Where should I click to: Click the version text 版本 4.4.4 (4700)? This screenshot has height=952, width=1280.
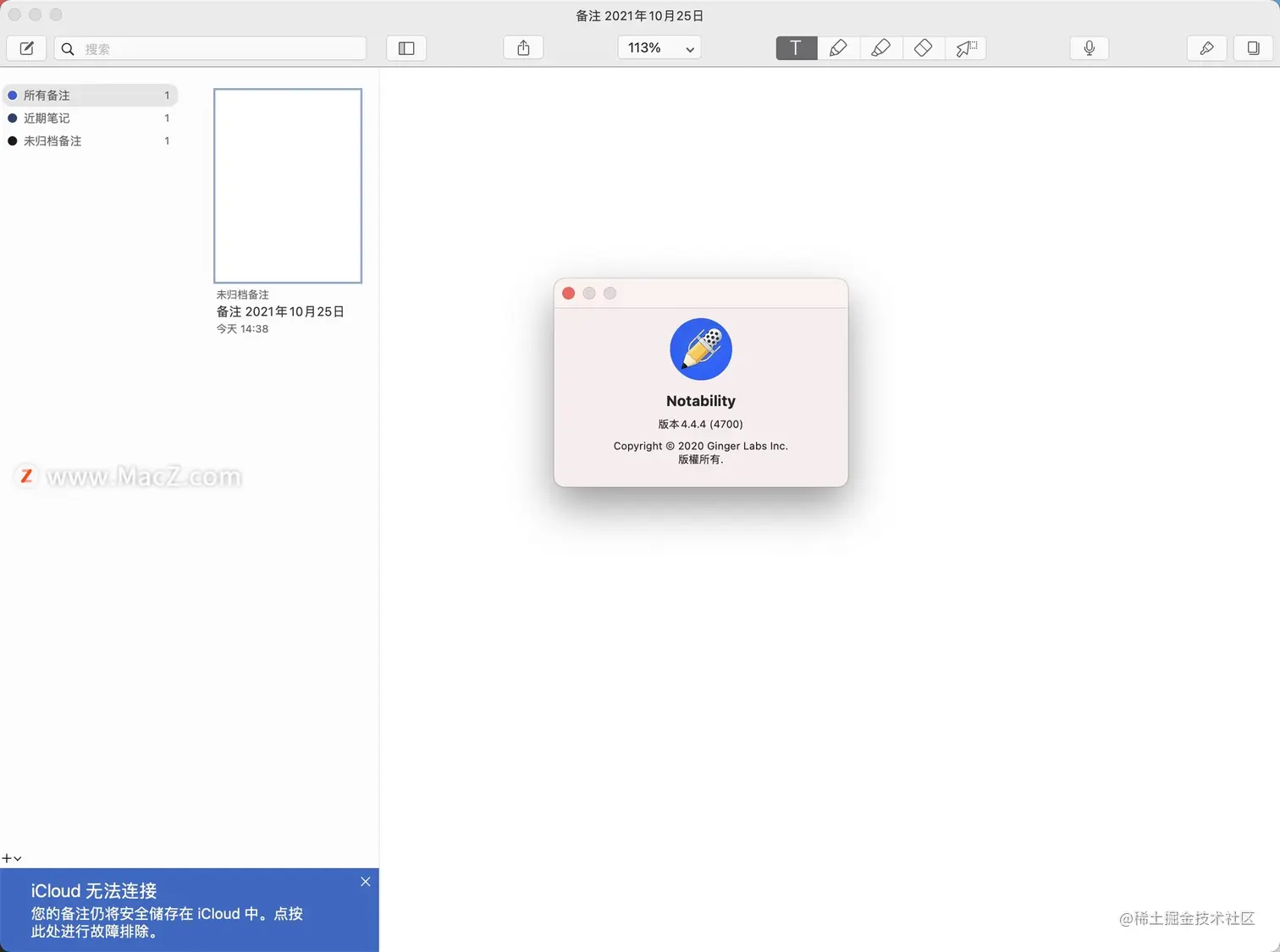(x=701, y=424)
